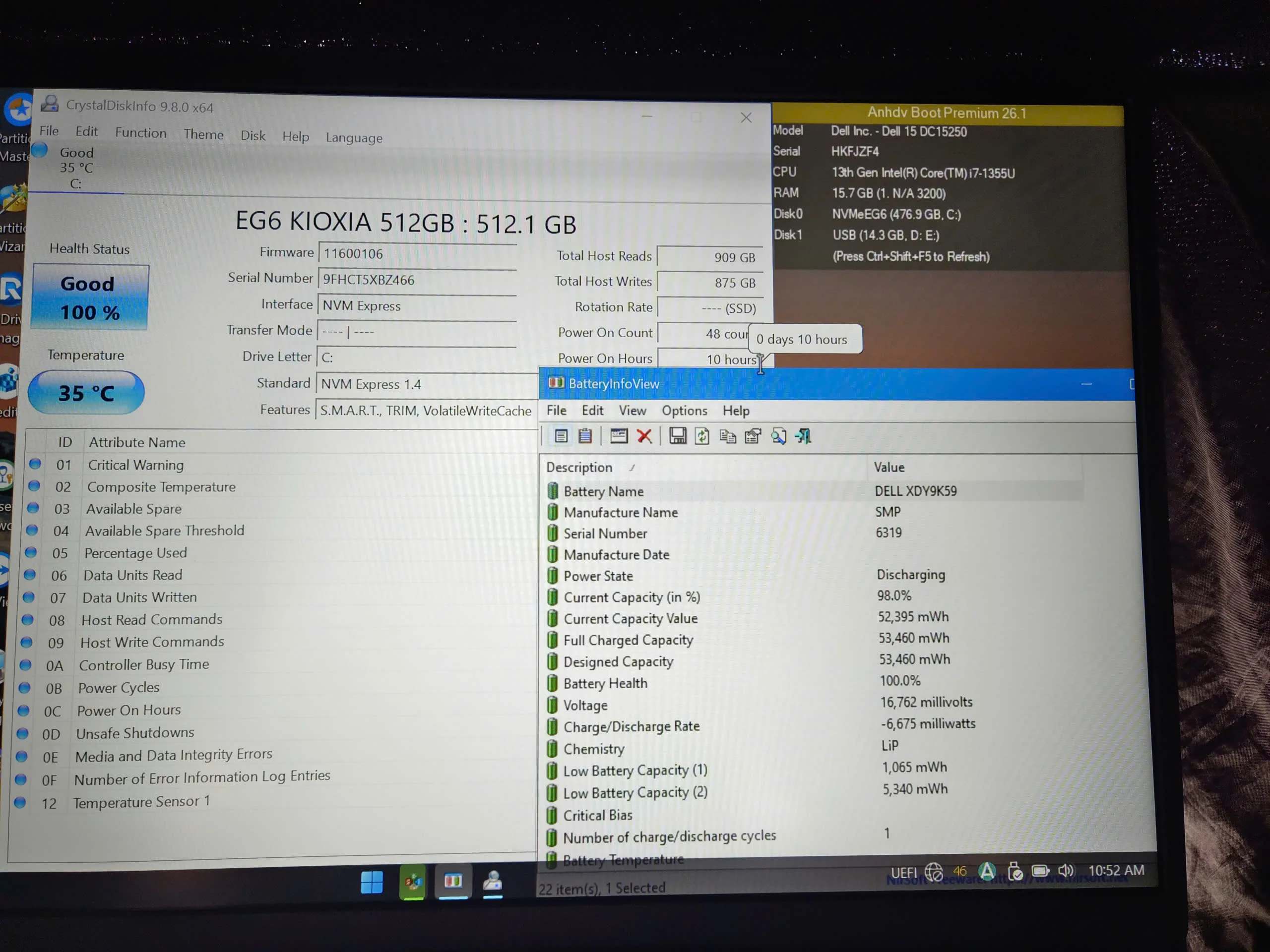Image resolution: width=1270 pixels, height=952 pixels.
Task: Open the File menu in BatteryInfoView
Action: 556,410
